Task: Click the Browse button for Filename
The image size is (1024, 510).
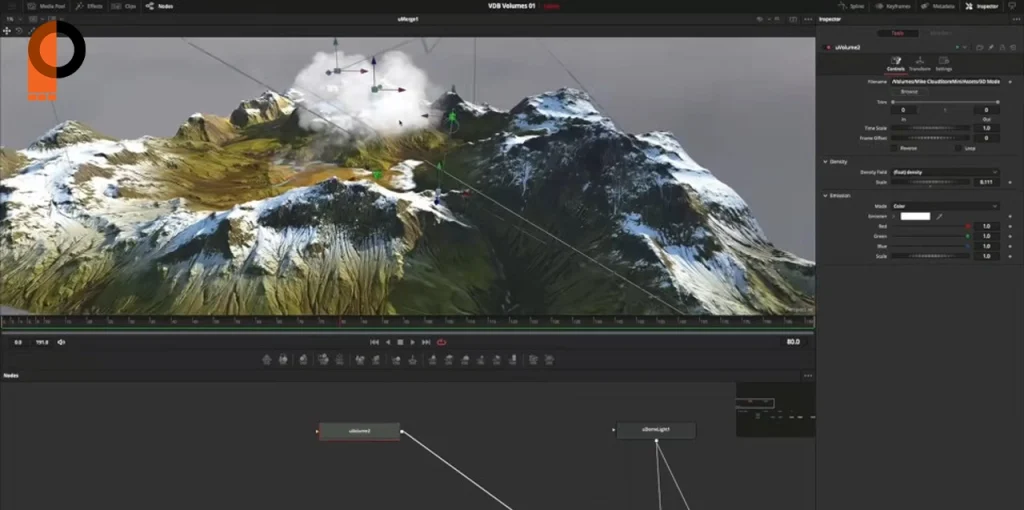Action: [909, 91]
